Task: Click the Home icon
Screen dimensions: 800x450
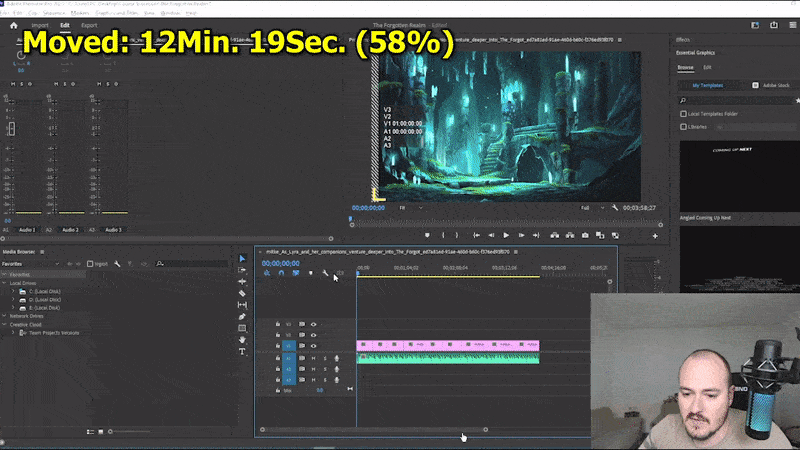Action: coord(14,26)
